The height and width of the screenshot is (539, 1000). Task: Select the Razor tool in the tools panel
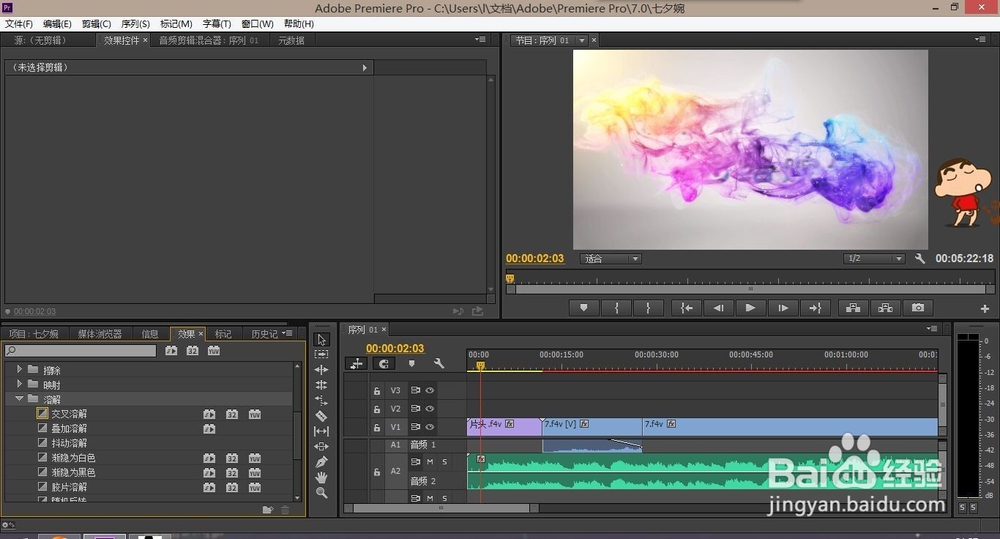point(321,416)
